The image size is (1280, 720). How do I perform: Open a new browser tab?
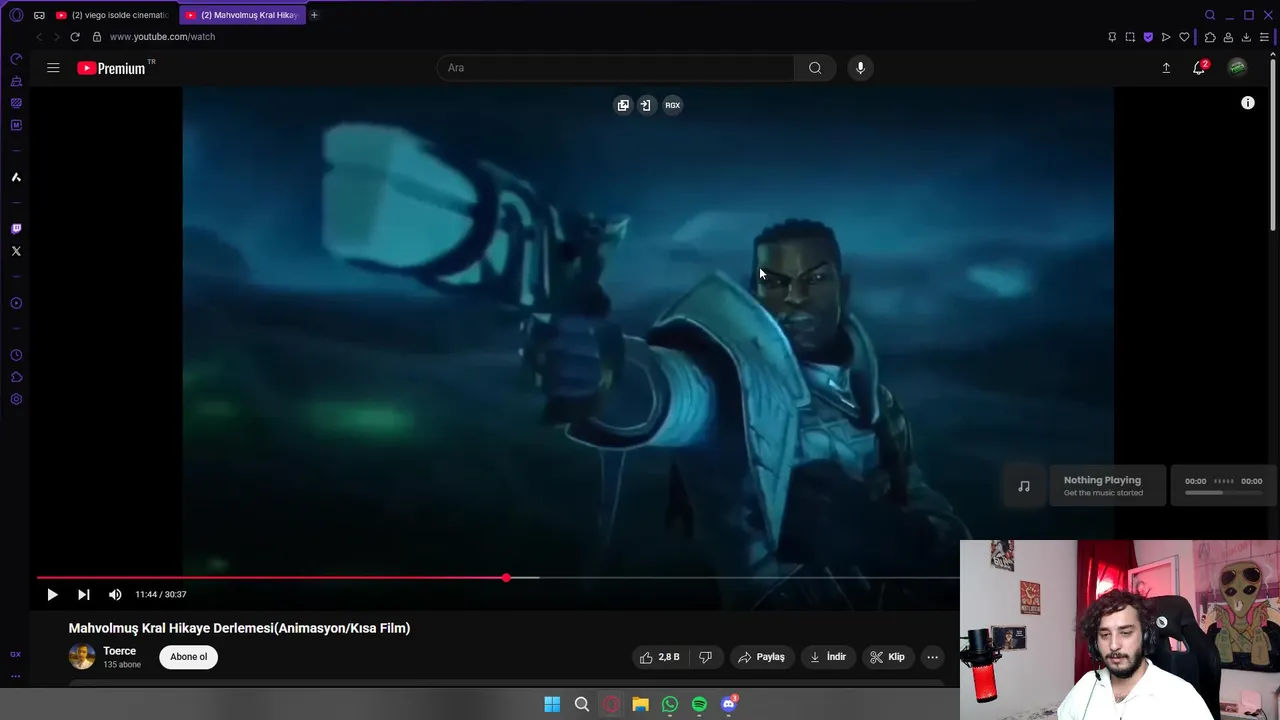[314, 15]
